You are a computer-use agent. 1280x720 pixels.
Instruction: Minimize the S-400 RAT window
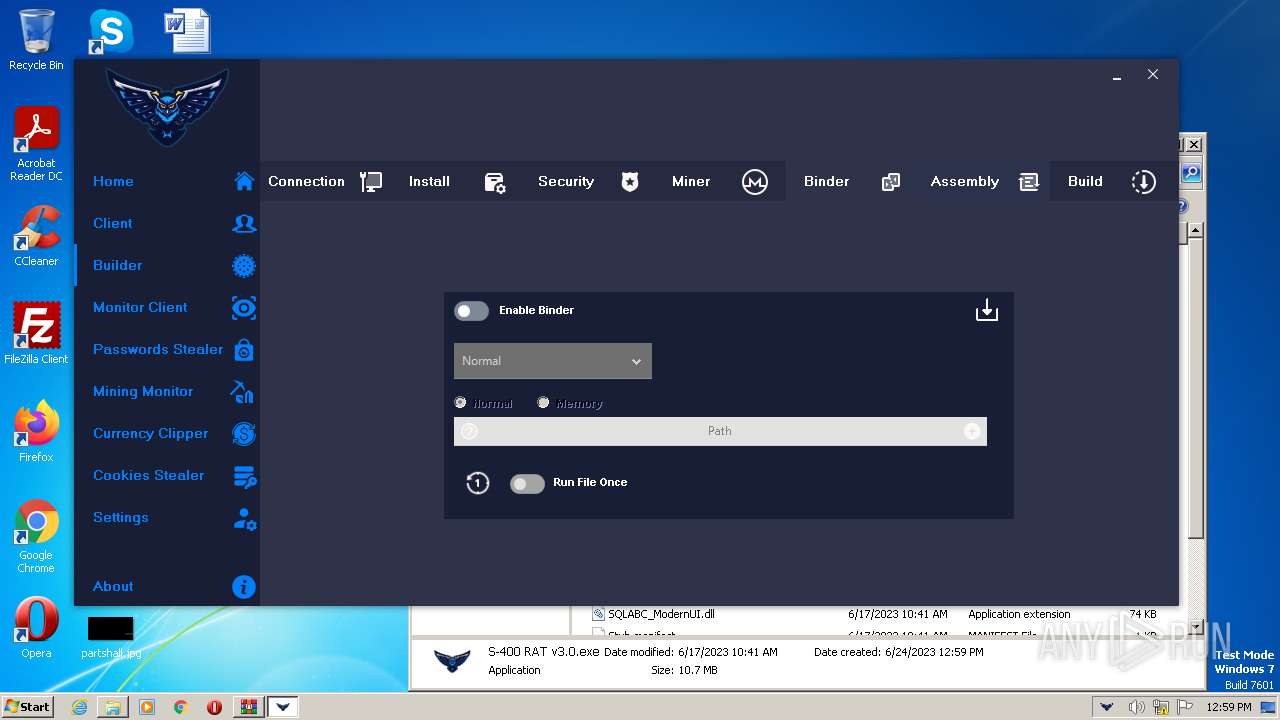click(x=1117, y=76)
